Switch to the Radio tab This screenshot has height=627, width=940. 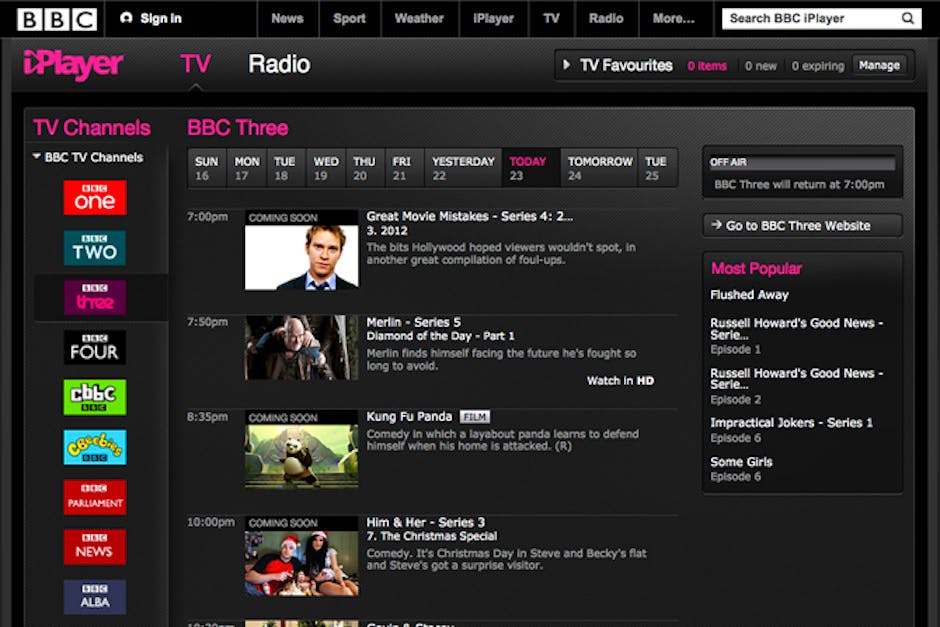pos(279,65)
